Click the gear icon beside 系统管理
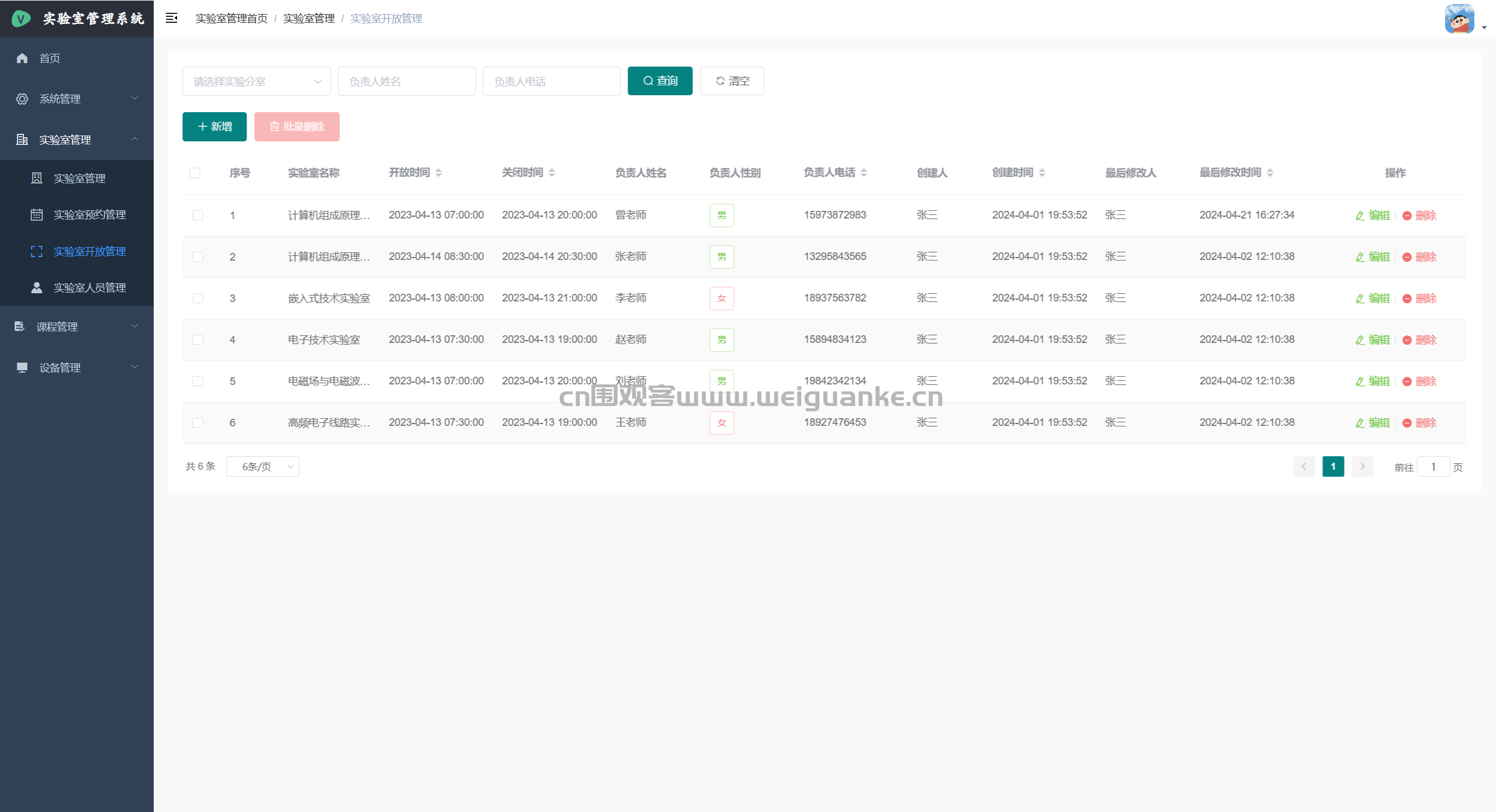 [22, 99]
